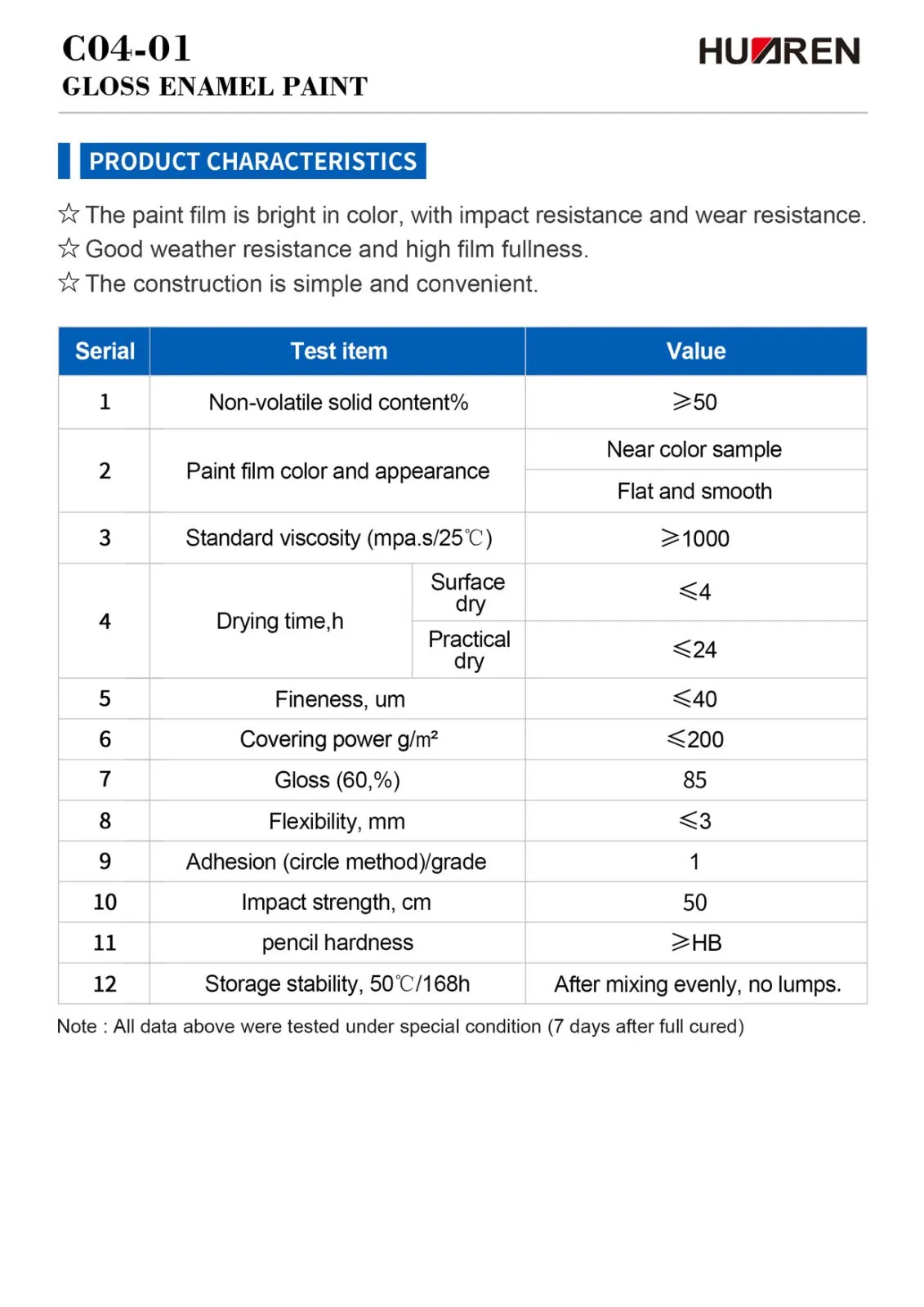Click the HUAREN logo
Viewport: 924px width, 1307px height.
(x=779, y=51)
